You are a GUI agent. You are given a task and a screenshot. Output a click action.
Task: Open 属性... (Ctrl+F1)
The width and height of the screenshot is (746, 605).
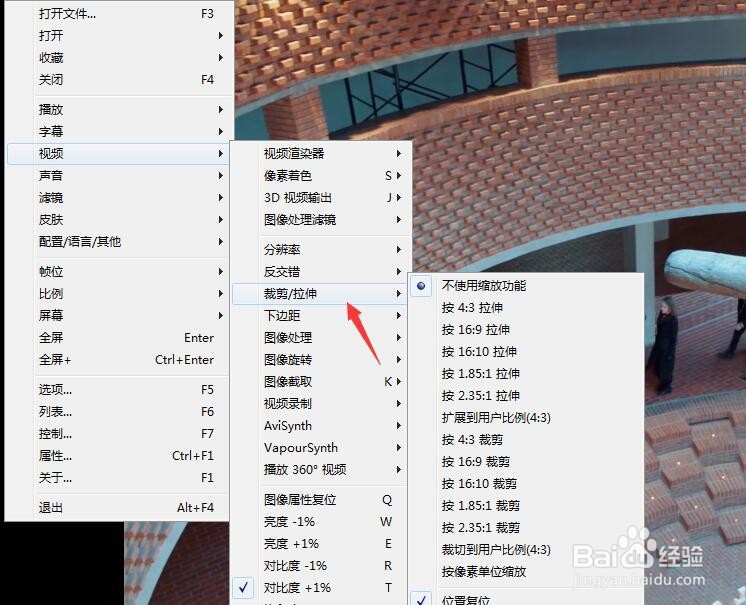pyautogui.click(x=118, y=456)
